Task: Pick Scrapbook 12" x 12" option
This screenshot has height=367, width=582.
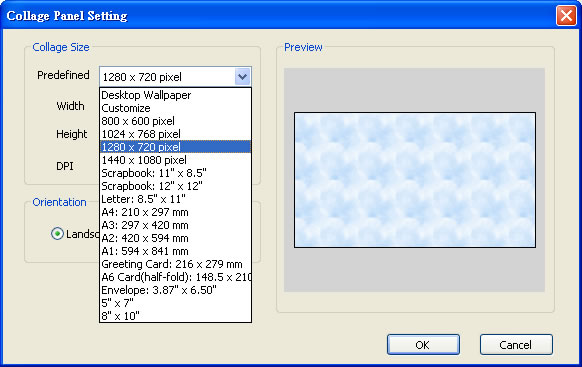Action: (x=175, y=186)
